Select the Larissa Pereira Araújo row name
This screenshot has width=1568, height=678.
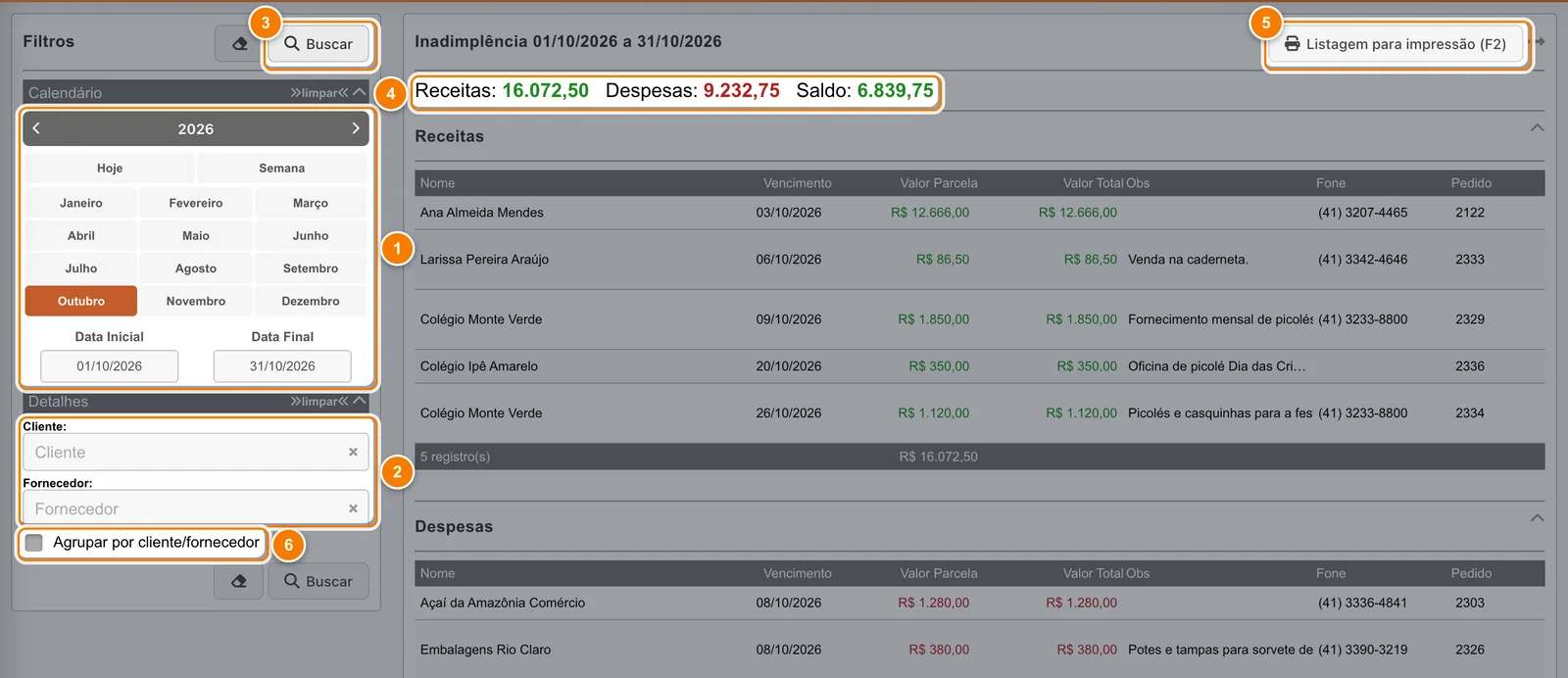tap(484, 260)
